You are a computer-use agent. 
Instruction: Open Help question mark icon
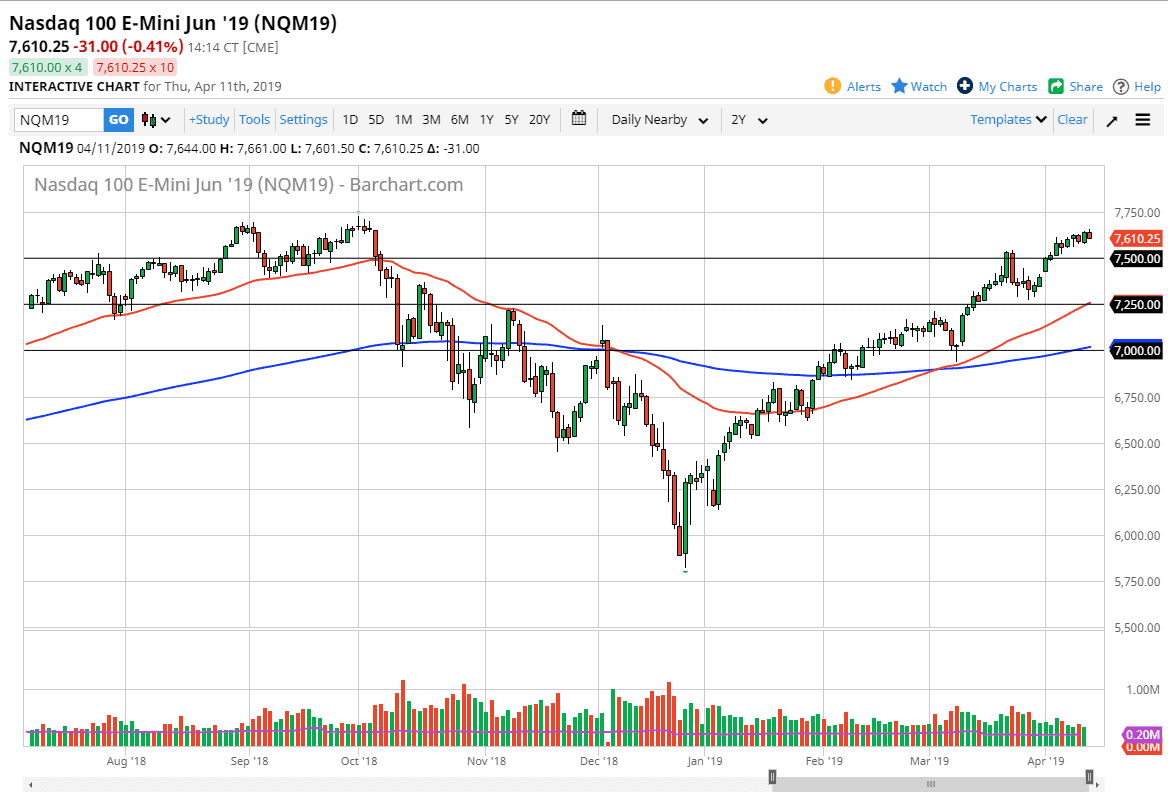1121,87
